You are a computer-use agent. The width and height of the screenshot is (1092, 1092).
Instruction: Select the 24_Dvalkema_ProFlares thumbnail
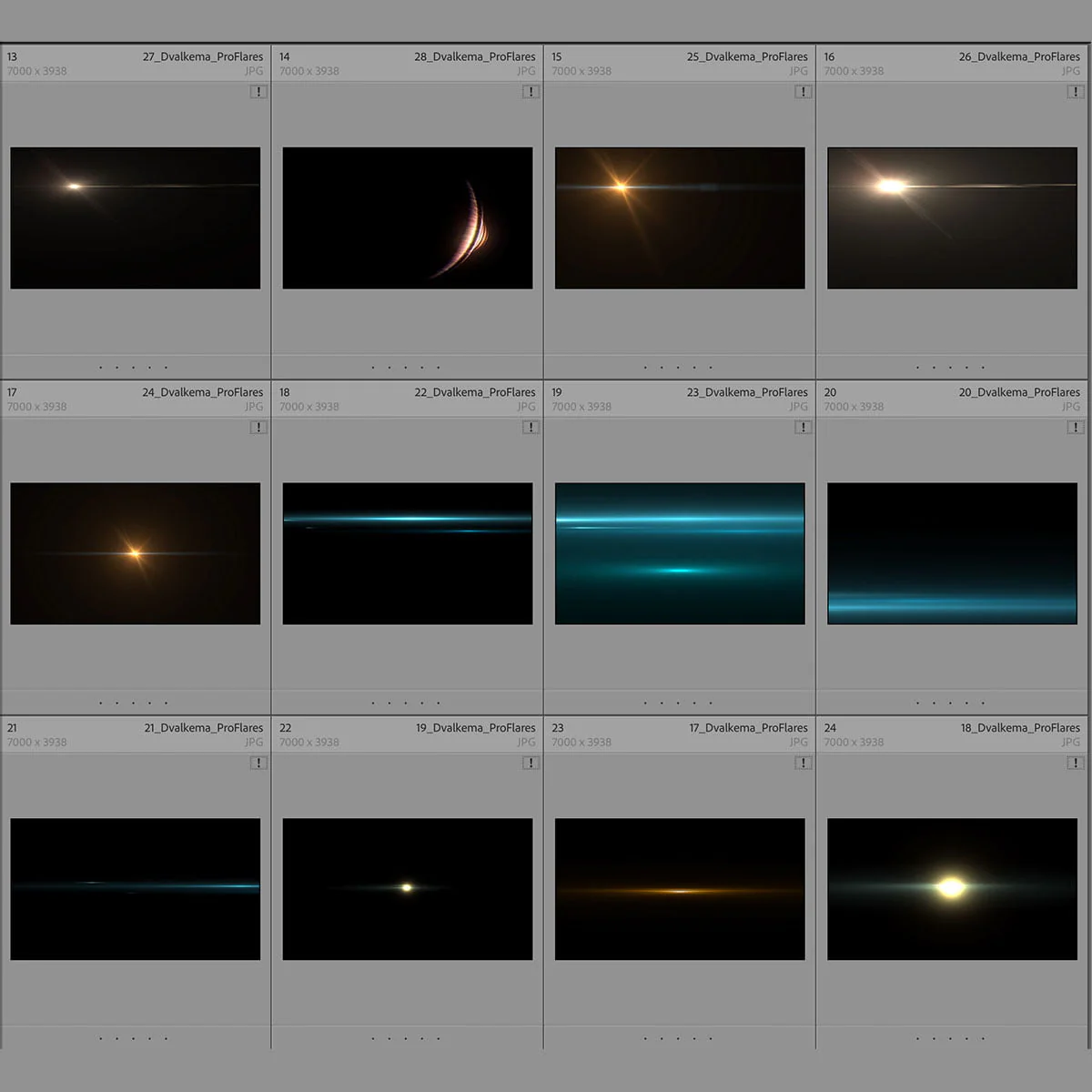(x=136, y=553)
